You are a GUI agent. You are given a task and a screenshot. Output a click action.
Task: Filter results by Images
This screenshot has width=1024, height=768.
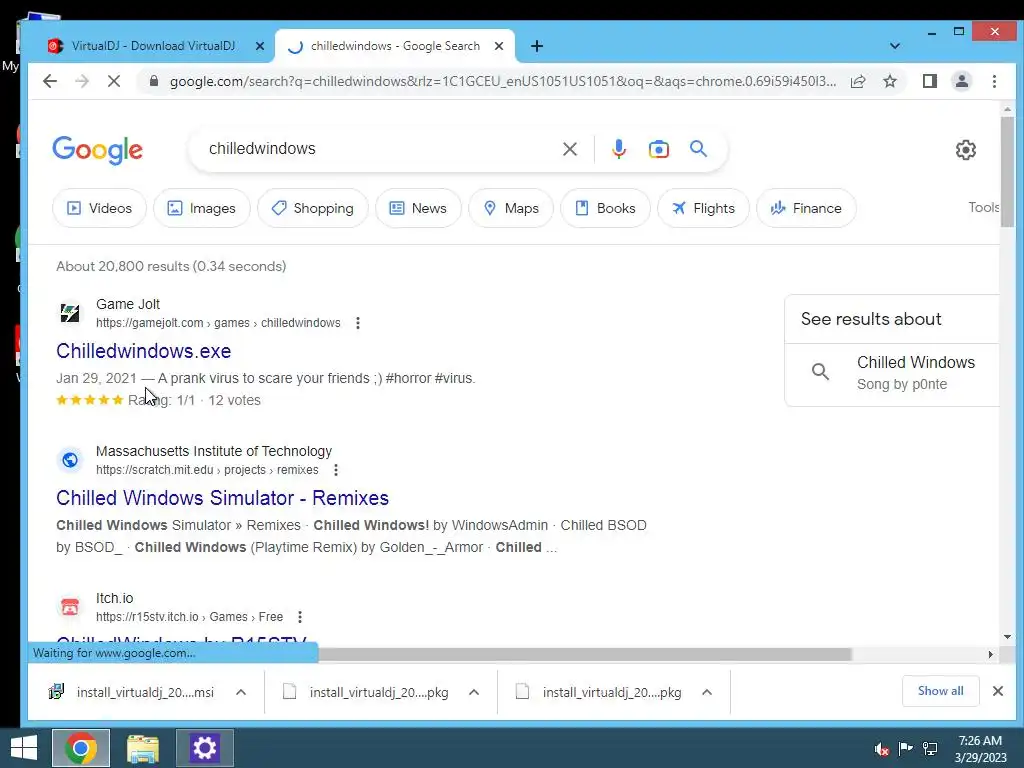point(201,208)
